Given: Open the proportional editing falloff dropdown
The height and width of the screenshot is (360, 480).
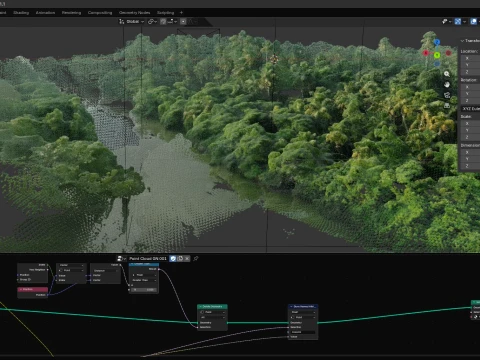Looking at the screenshot, I should click(x=193, y=21).
